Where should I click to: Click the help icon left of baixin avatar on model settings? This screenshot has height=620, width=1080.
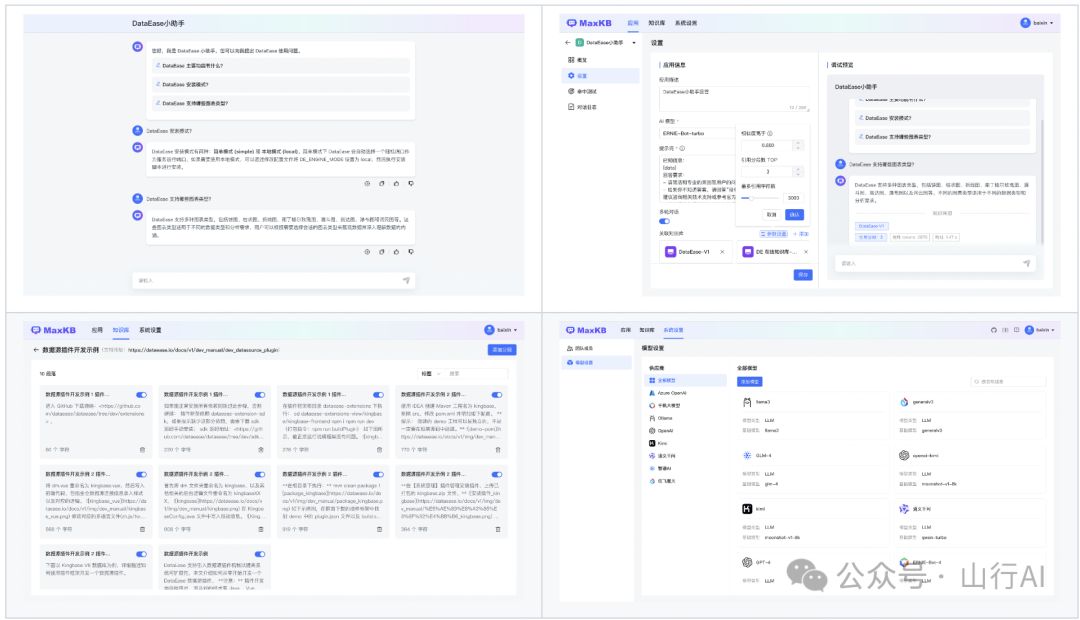pyautogui.click(x=1017, y=330)
